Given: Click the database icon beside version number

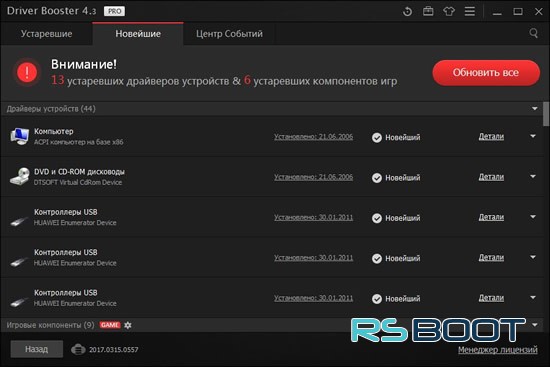Looking at the screenshot, I should point(78,349).
